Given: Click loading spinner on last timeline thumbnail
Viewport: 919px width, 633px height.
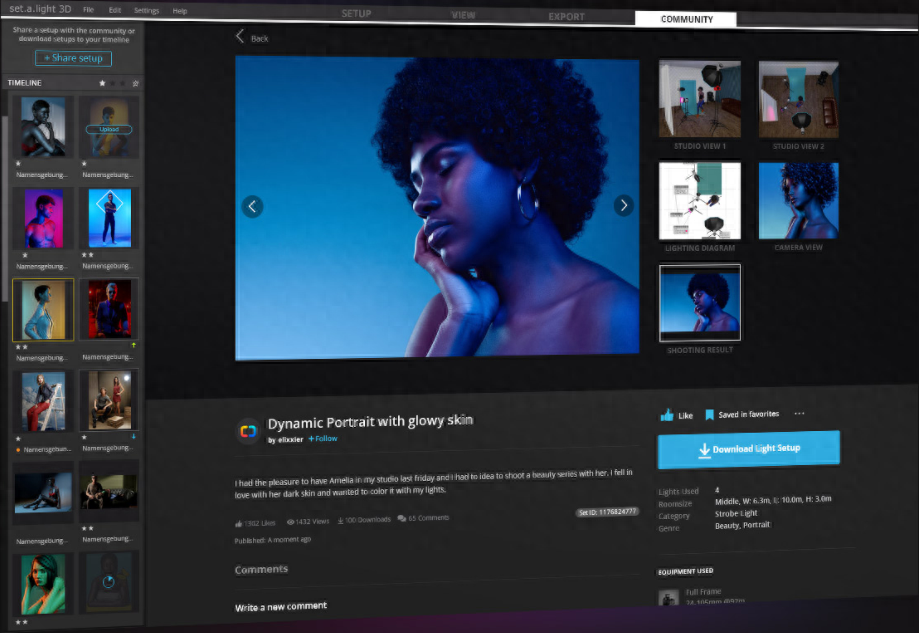Looking at the screenshot, I should coord(108,581).
